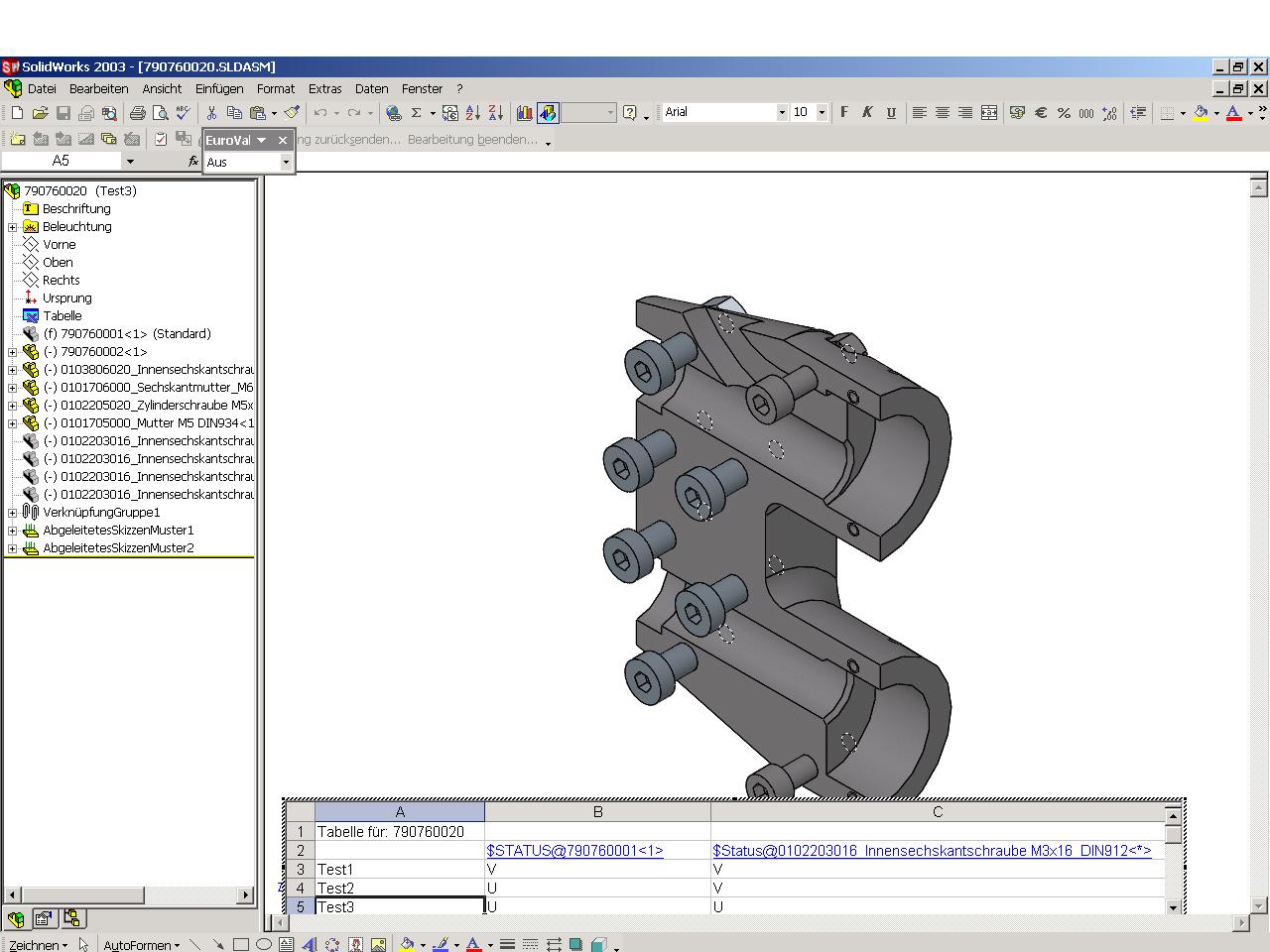This screenshot has width=1270, height=952.
Task: Open the chart wizard icon
Action: tap(524, 113)
